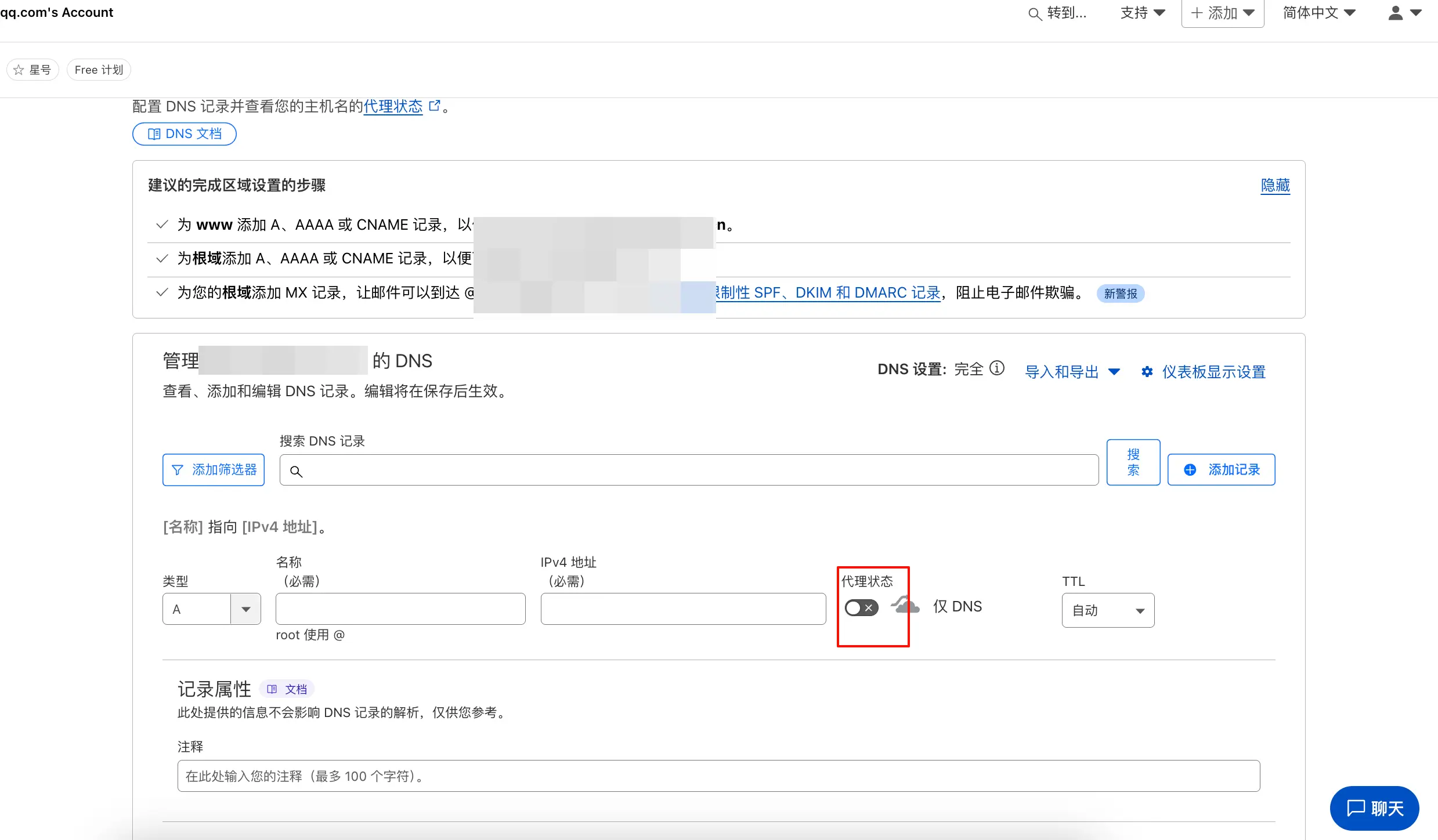Click the 添加筛选器 filter icon

coord(178,470)
